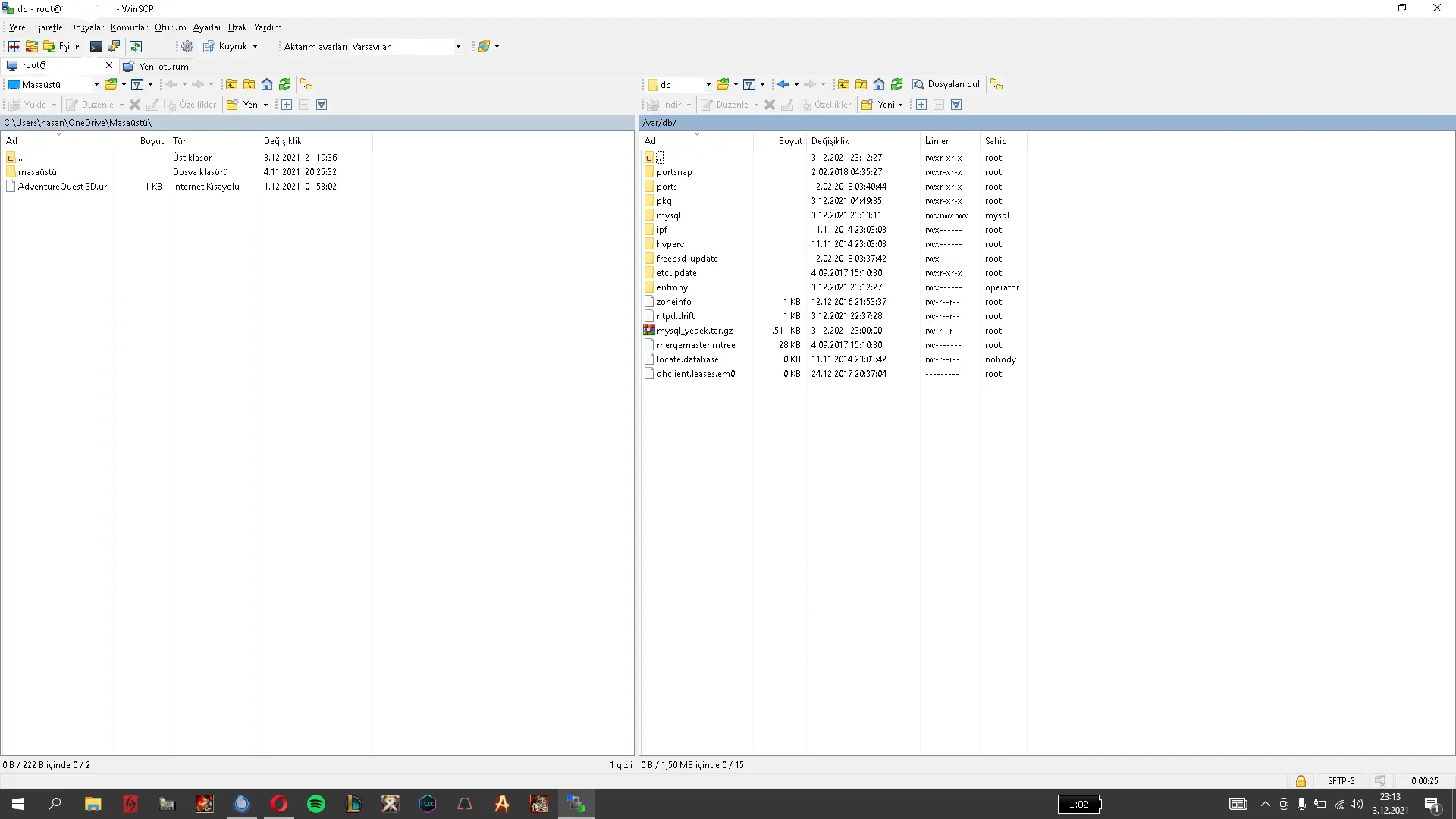Click the Eşitle synchronize button

(61, 46)
